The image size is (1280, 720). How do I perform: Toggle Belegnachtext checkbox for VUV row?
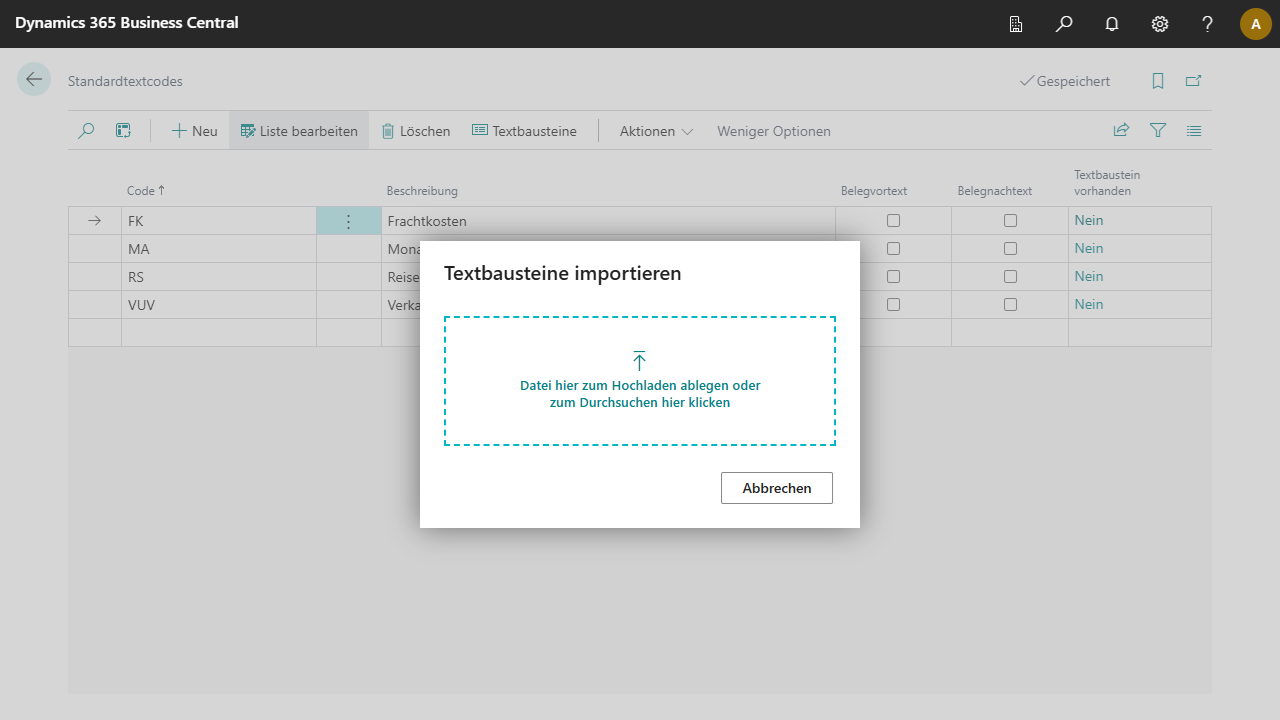pos(1010,305)
